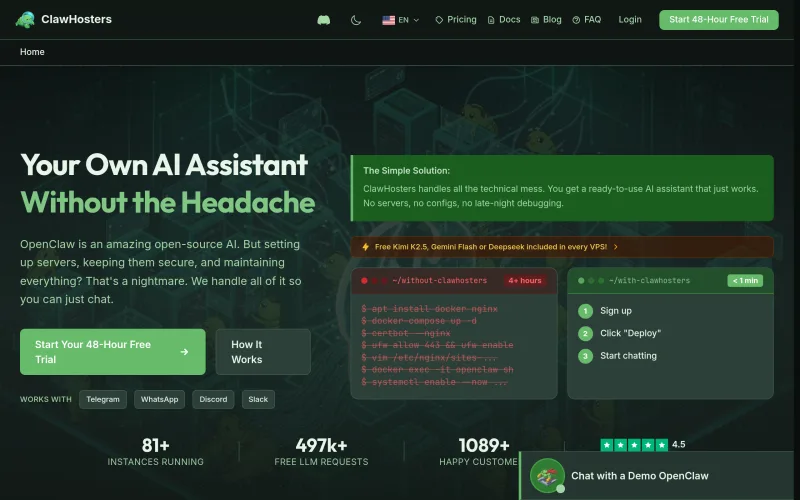Viewport: 800px width, 500px height.
Task: Click the Login link
Action: 630,19
